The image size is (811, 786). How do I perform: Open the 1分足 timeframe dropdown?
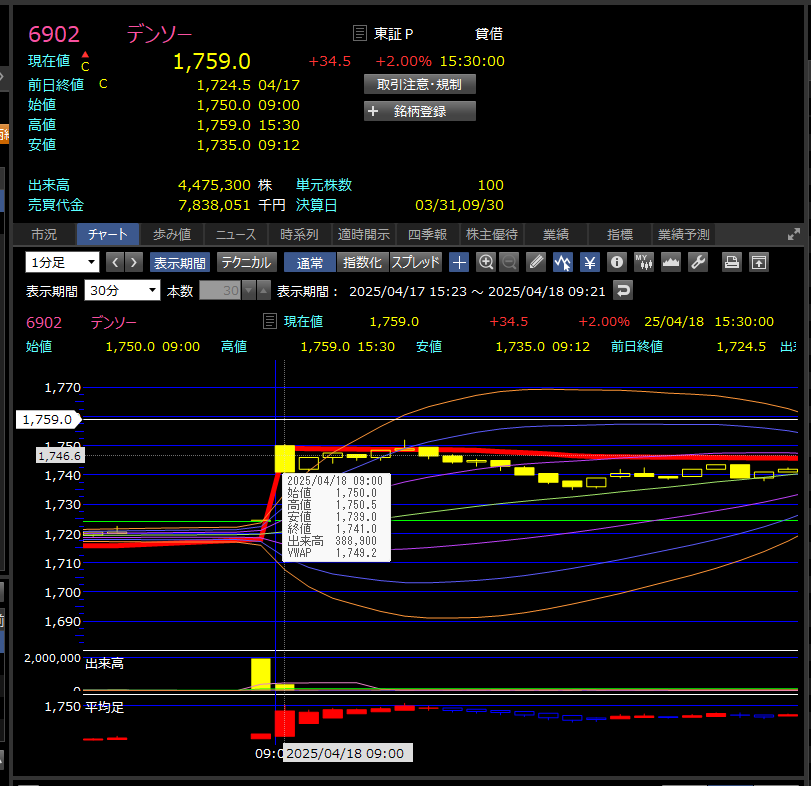(x=62, y=263)
